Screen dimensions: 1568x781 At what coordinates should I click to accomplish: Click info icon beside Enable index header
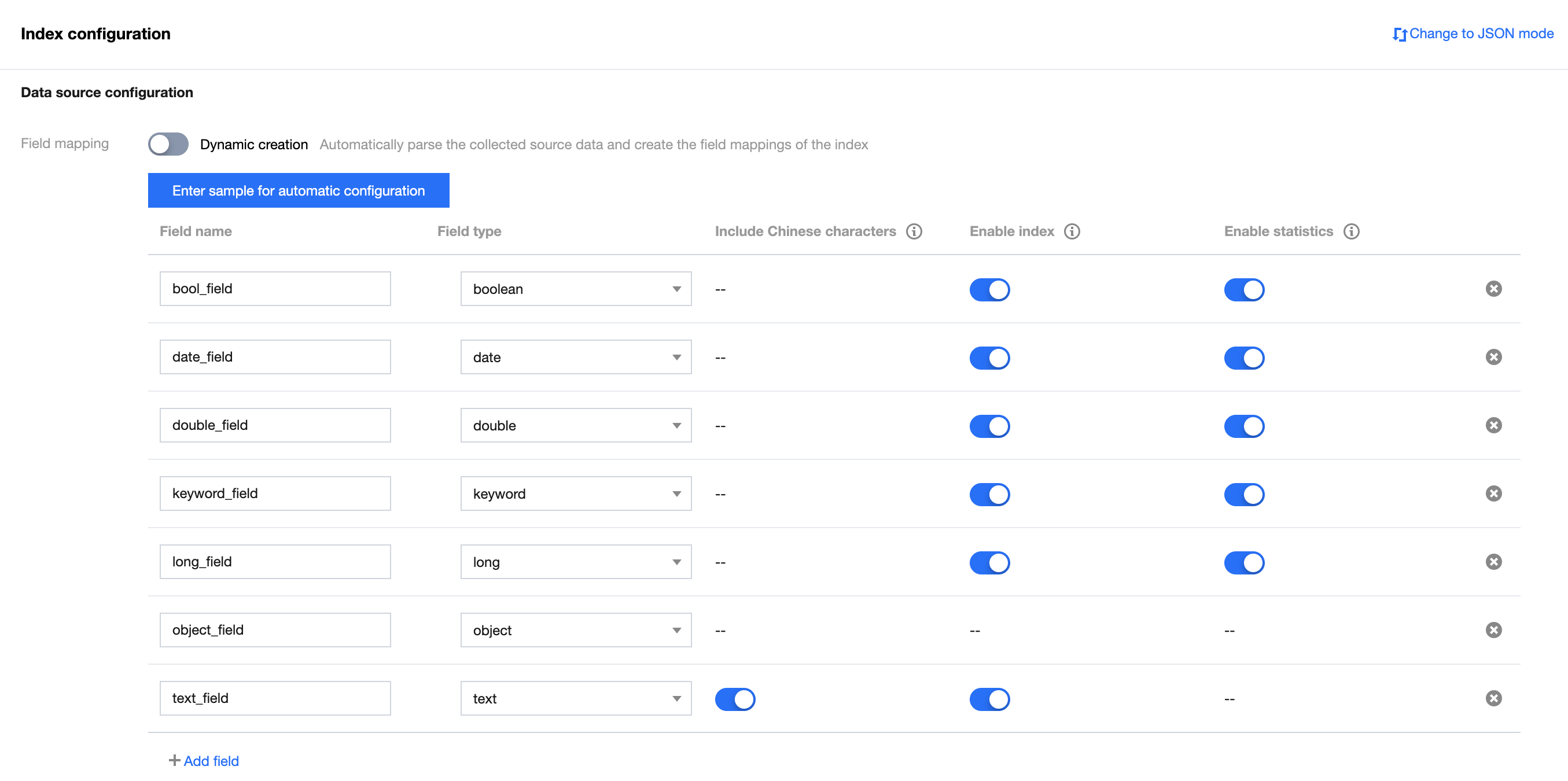pyautogui.click(x=1072, y=231)
